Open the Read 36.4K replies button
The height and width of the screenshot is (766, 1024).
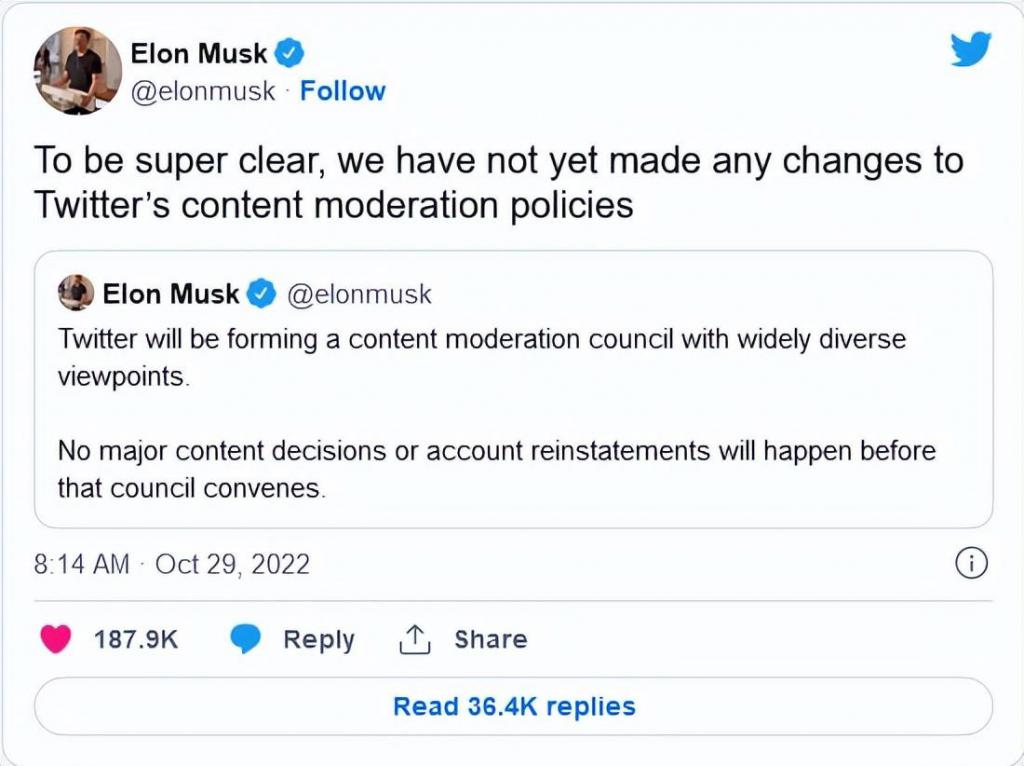pos(514,706)
